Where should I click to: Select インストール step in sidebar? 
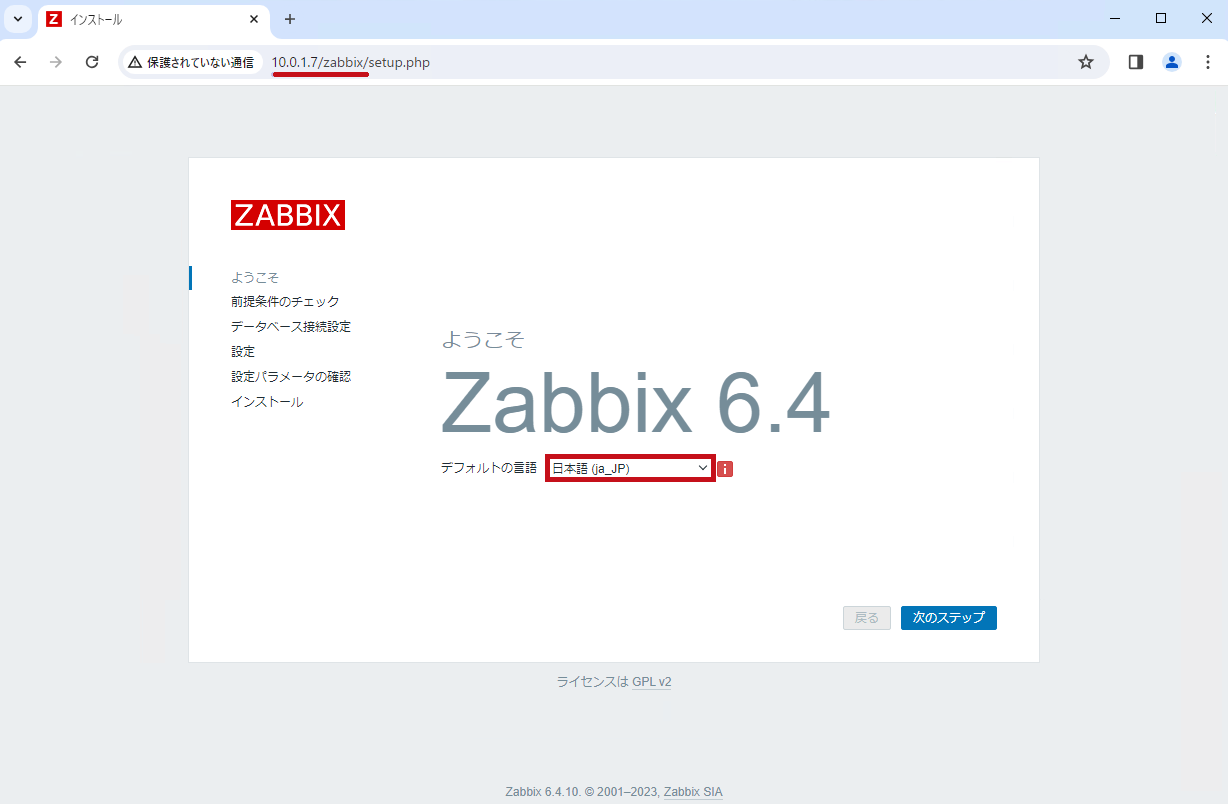point(267,402)
